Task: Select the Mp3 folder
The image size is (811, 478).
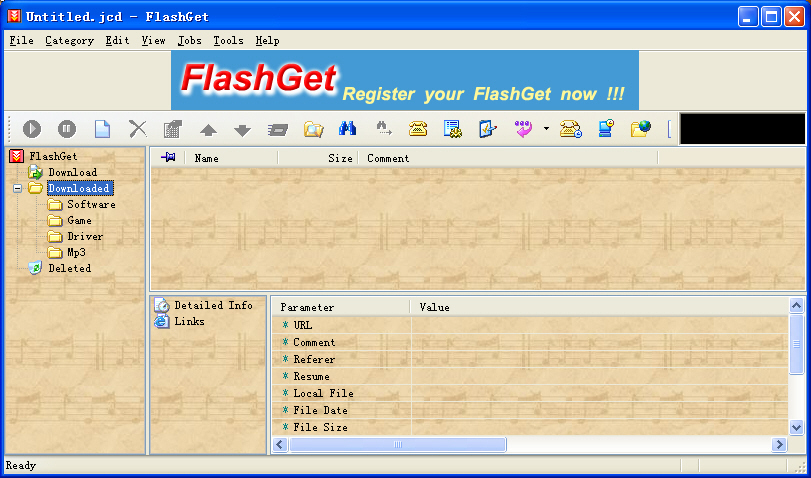Action: (76, 252)
